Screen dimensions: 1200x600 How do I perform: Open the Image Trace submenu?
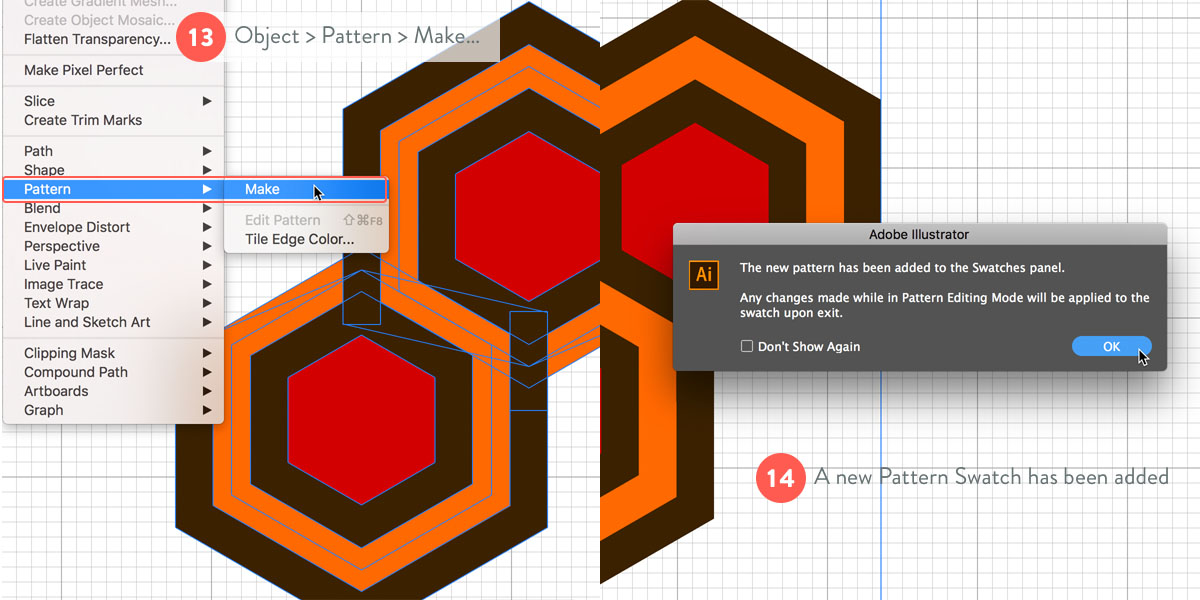(x=64, y=284)
